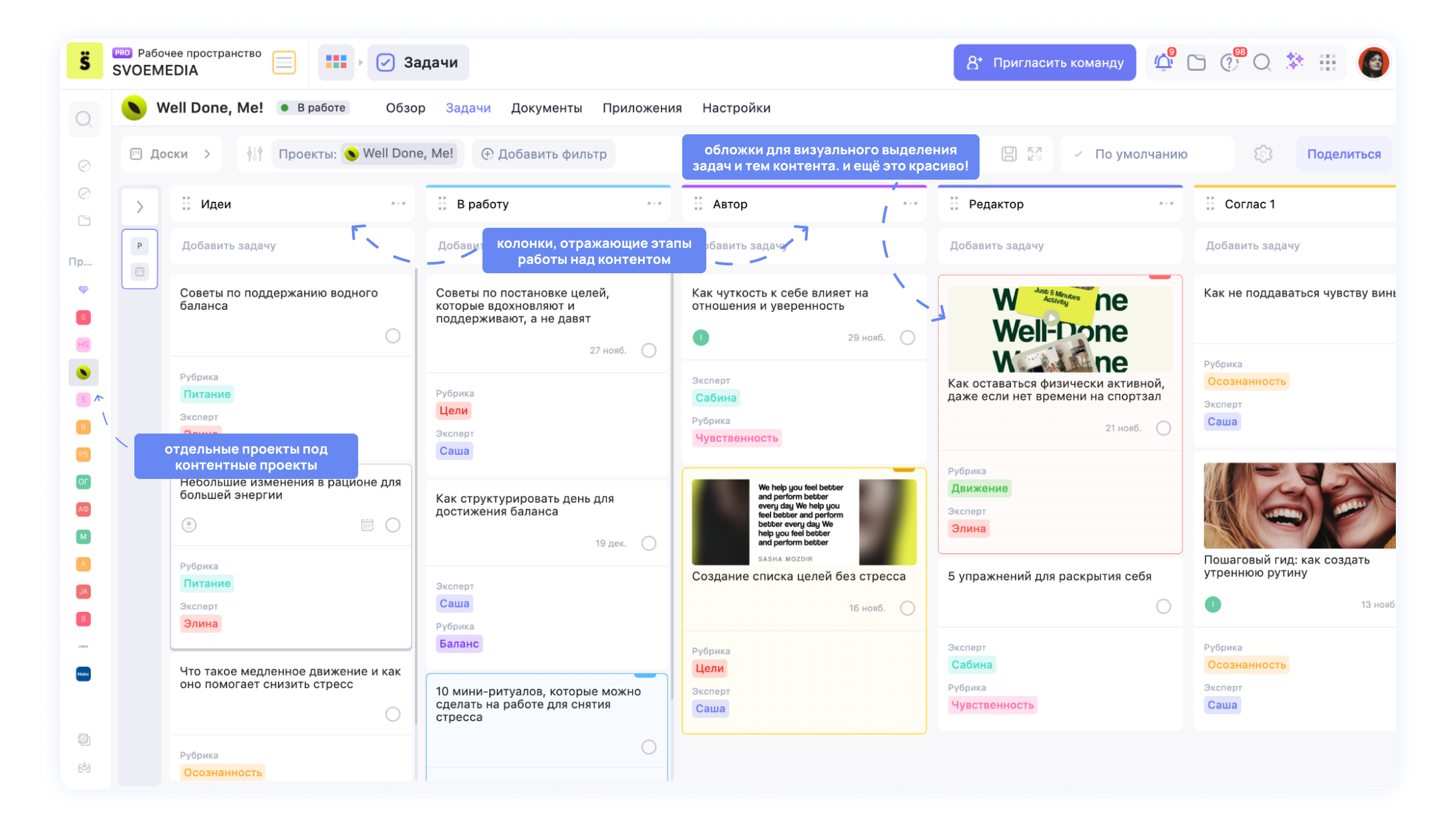Open the Обзор tab
The height and width of the screenshot is (829, 1456).
(405, 108)
